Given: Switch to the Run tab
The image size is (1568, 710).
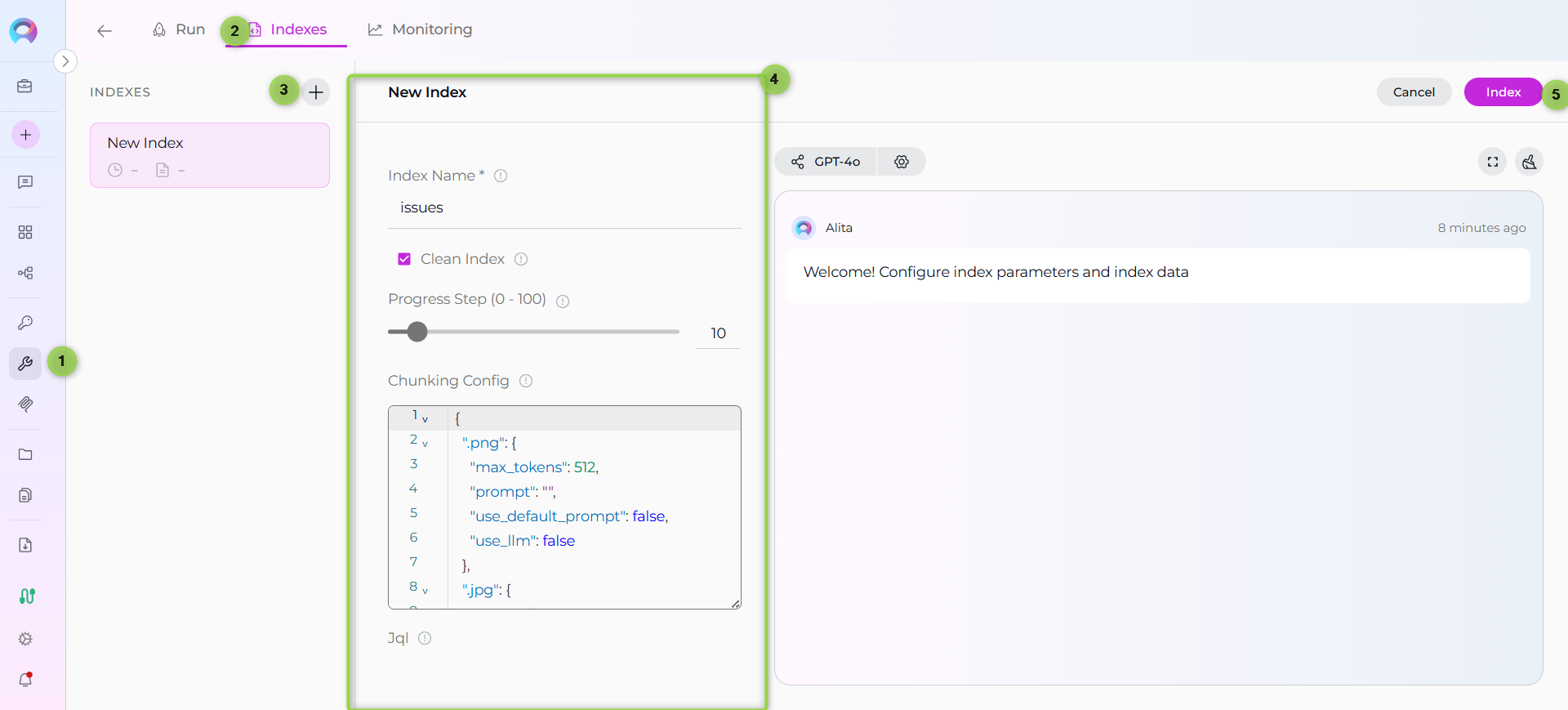Looking at the screenshot, I should pos(179,29).
